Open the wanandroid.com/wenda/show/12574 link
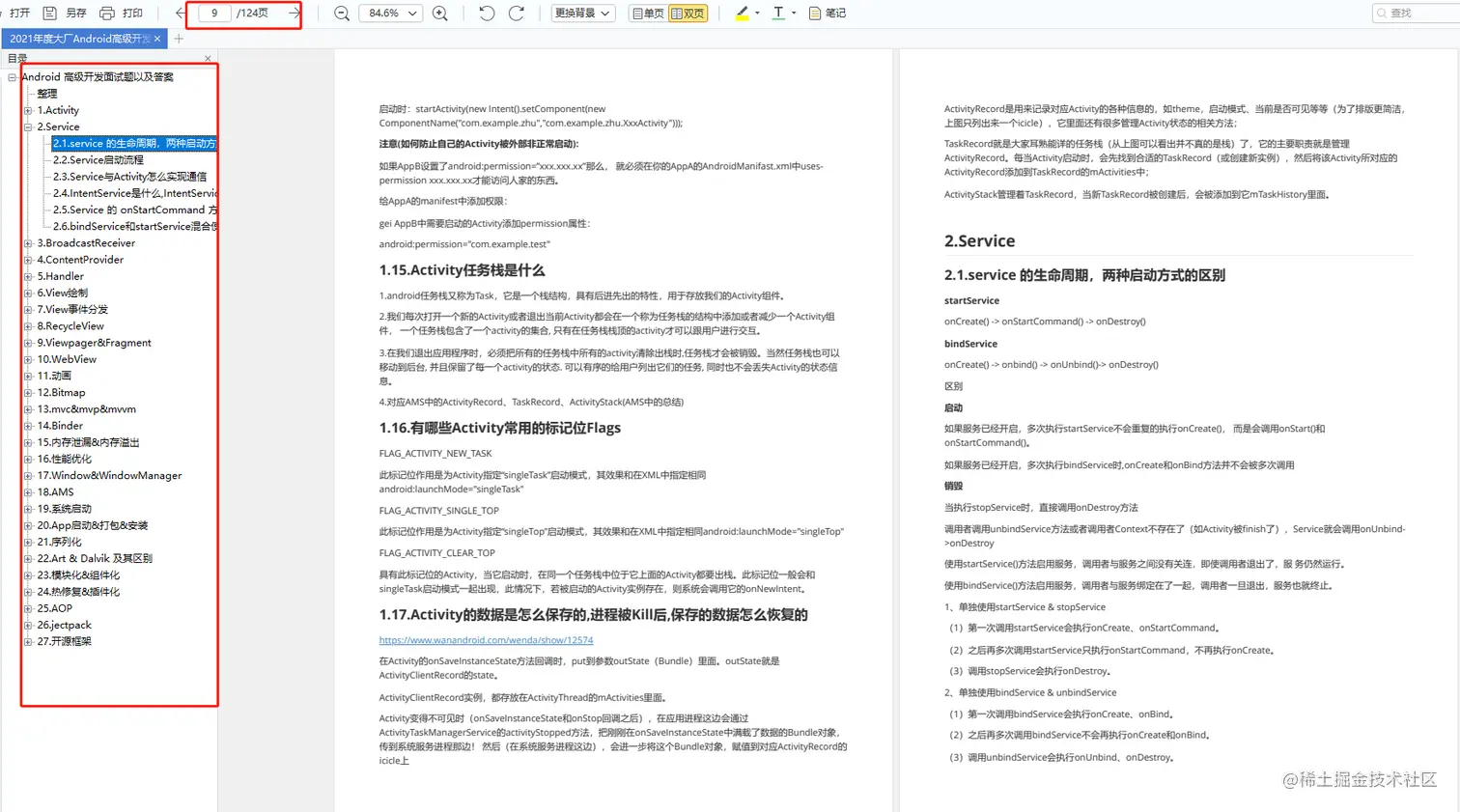1460x812 pixels. (x=486, y=640)
